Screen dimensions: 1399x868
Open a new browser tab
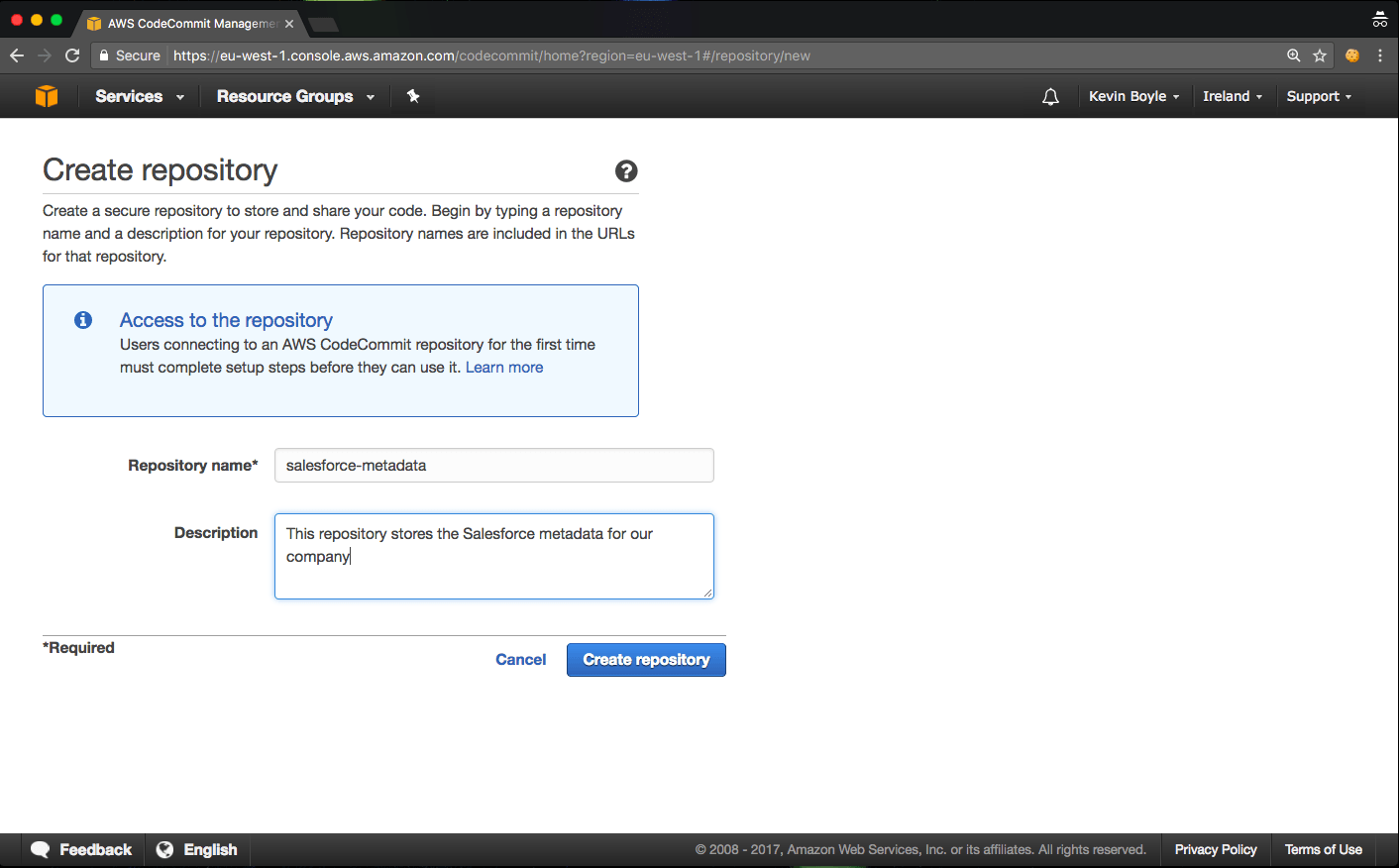point(324,24)
